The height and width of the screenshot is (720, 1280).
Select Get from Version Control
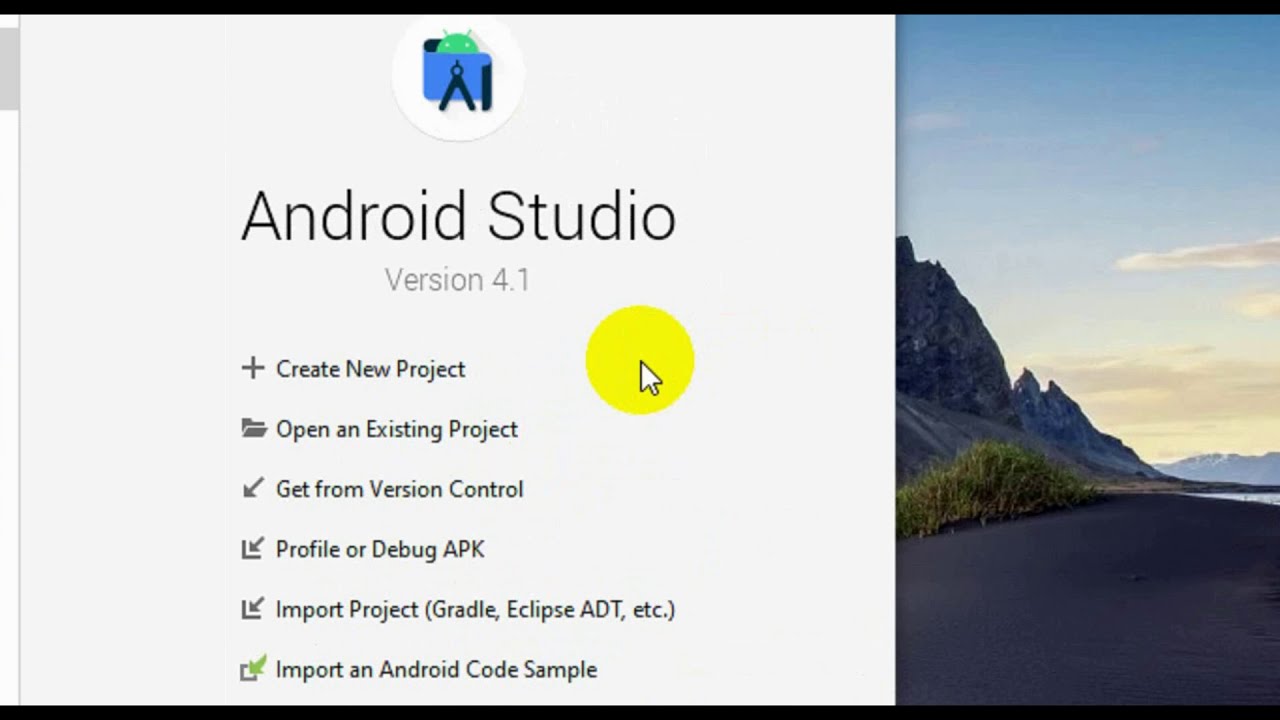tap(399, 489)
